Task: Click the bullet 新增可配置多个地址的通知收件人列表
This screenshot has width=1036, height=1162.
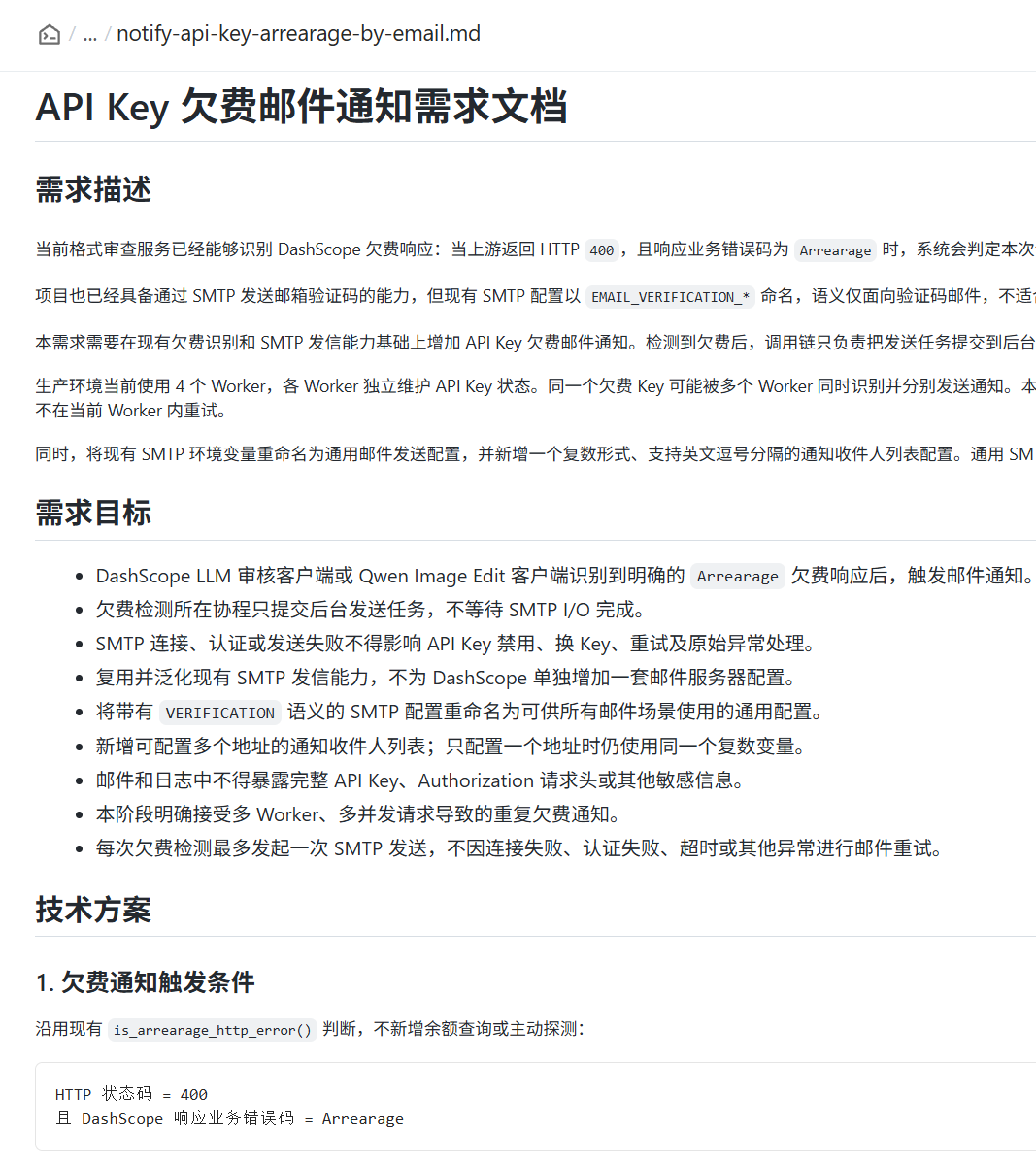Action: 452,747
